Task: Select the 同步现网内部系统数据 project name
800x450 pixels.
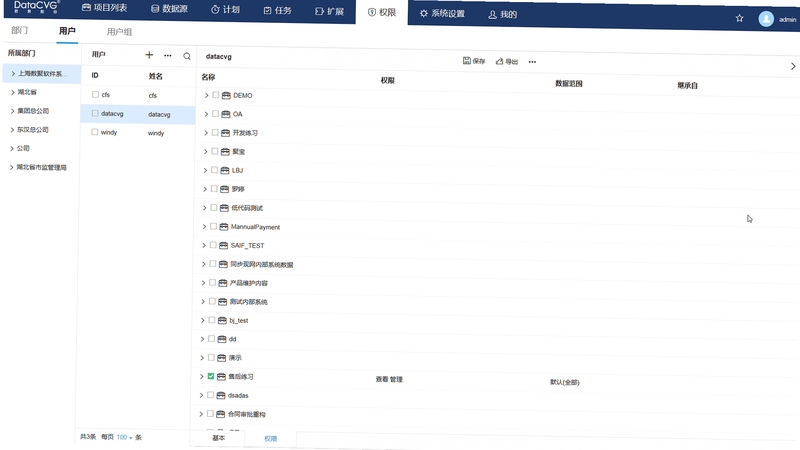Action: tap(262, 264)
